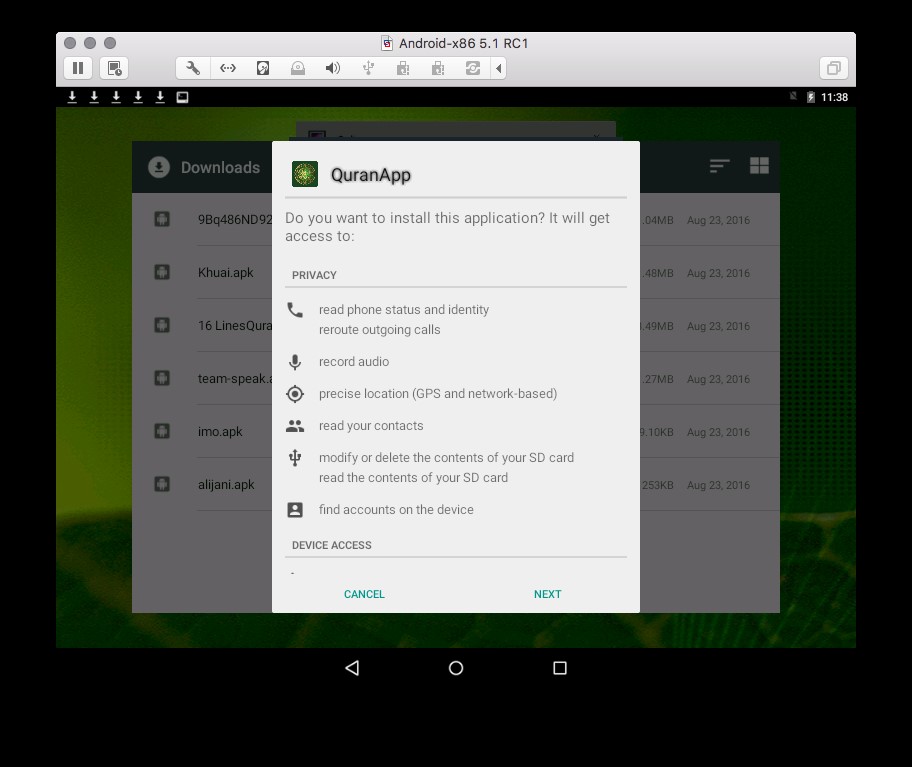Image resolution: width=912 pixels, height=767 pixels.
Task: Click the network adapter icon in toolbar
Action: 228,68
